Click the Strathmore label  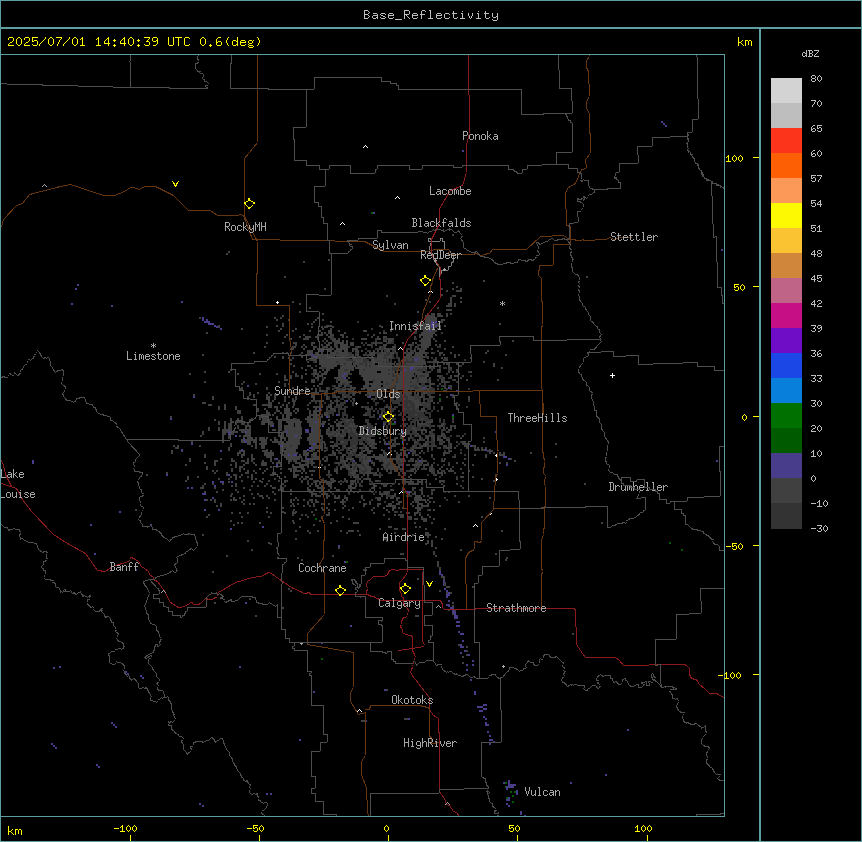[516, 608]
